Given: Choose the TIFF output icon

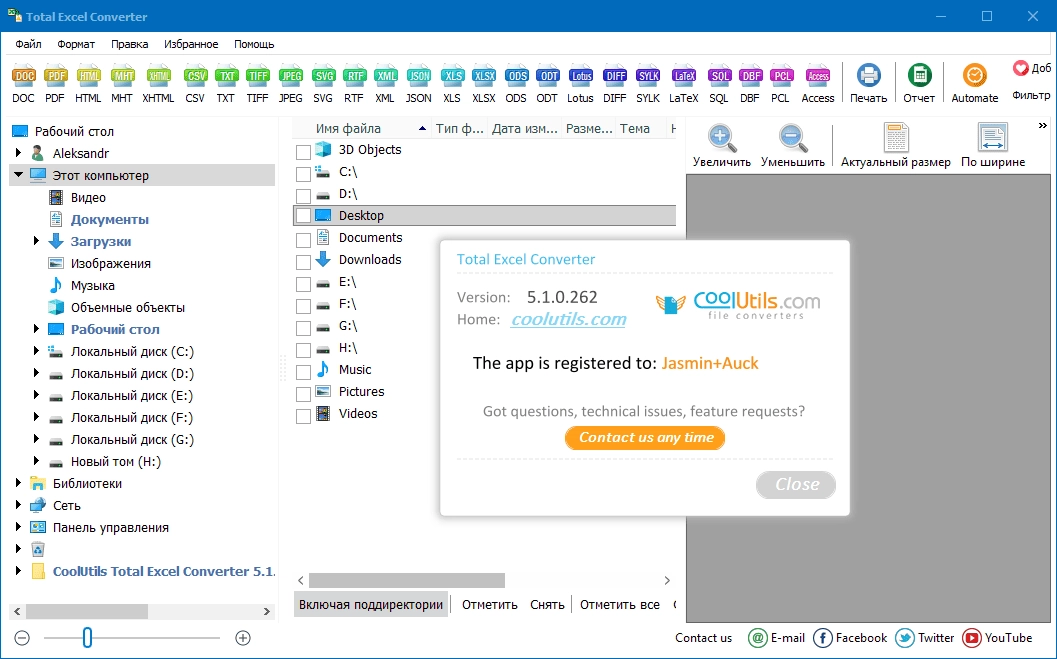Looking at the screenshot, I should pos(258,76).
